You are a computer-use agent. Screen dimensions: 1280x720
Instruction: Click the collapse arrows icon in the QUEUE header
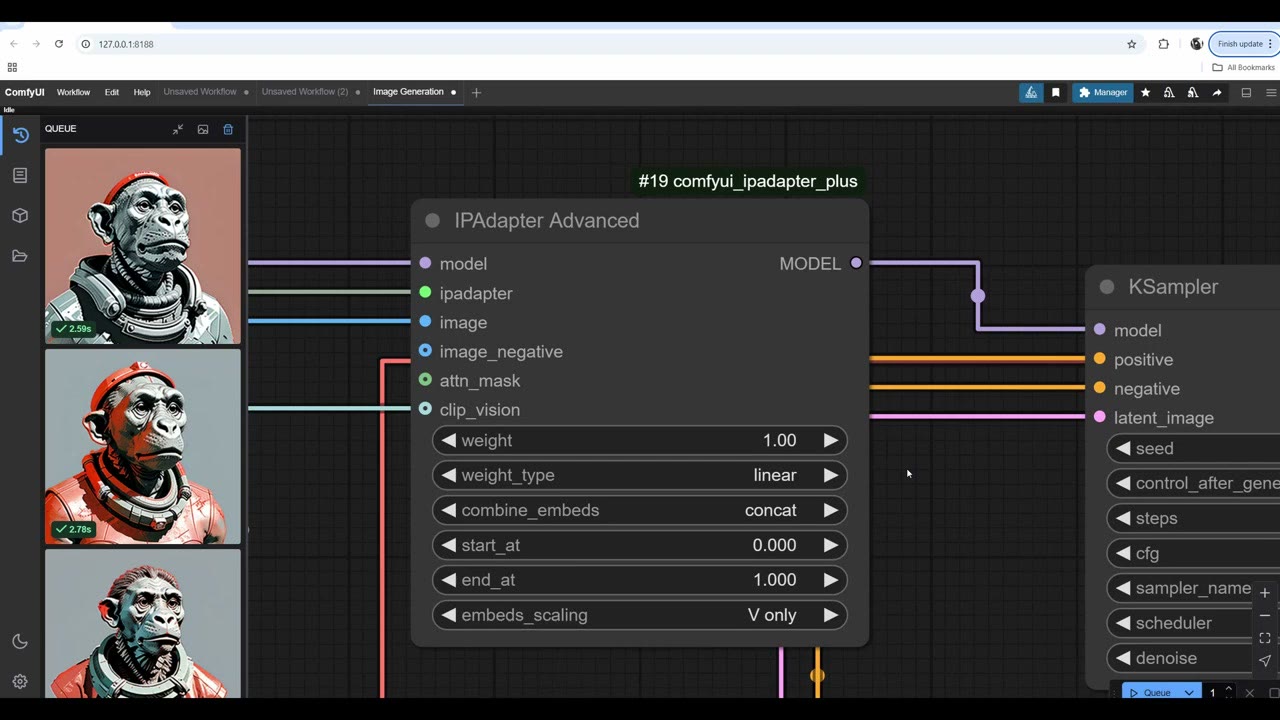tap(178, 129)
